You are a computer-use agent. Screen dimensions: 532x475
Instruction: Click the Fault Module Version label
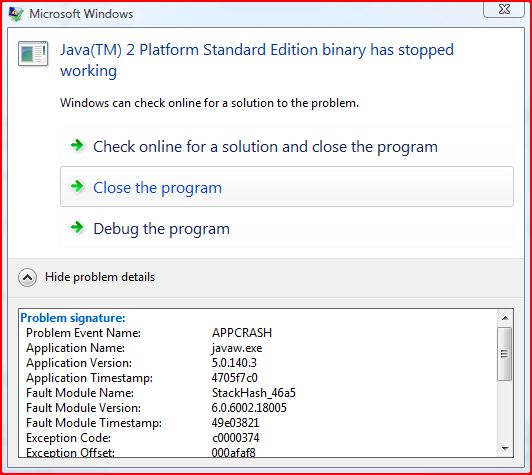point(83,408)
